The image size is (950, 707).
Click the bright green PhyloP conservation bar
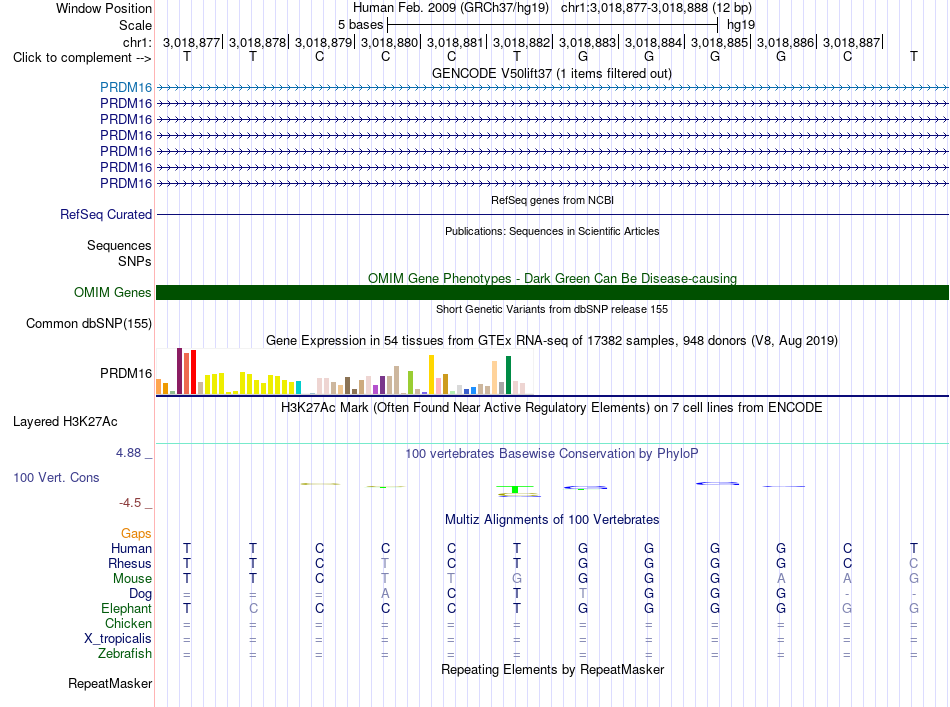pos(515,489)
